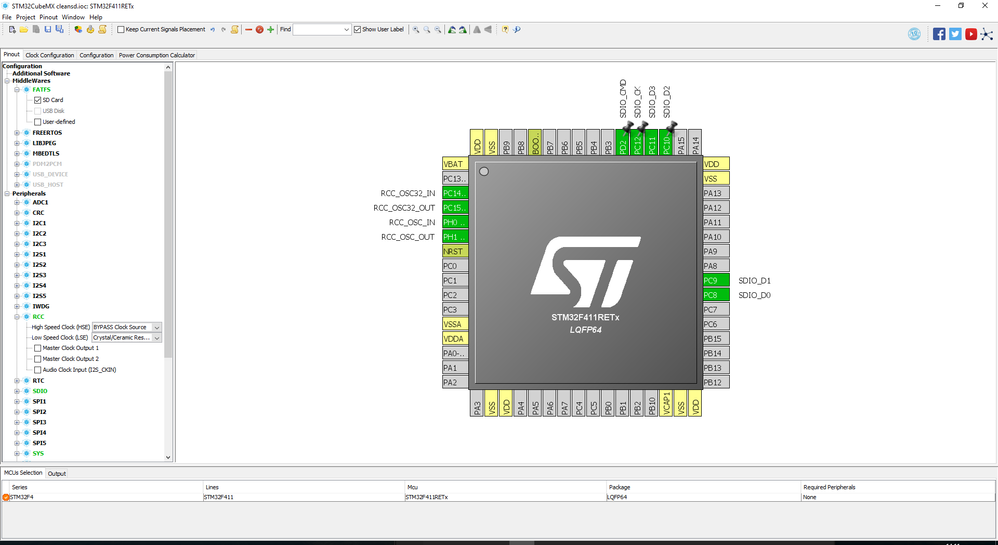Select SPI3 in the peripherals tree

(39, 422)
